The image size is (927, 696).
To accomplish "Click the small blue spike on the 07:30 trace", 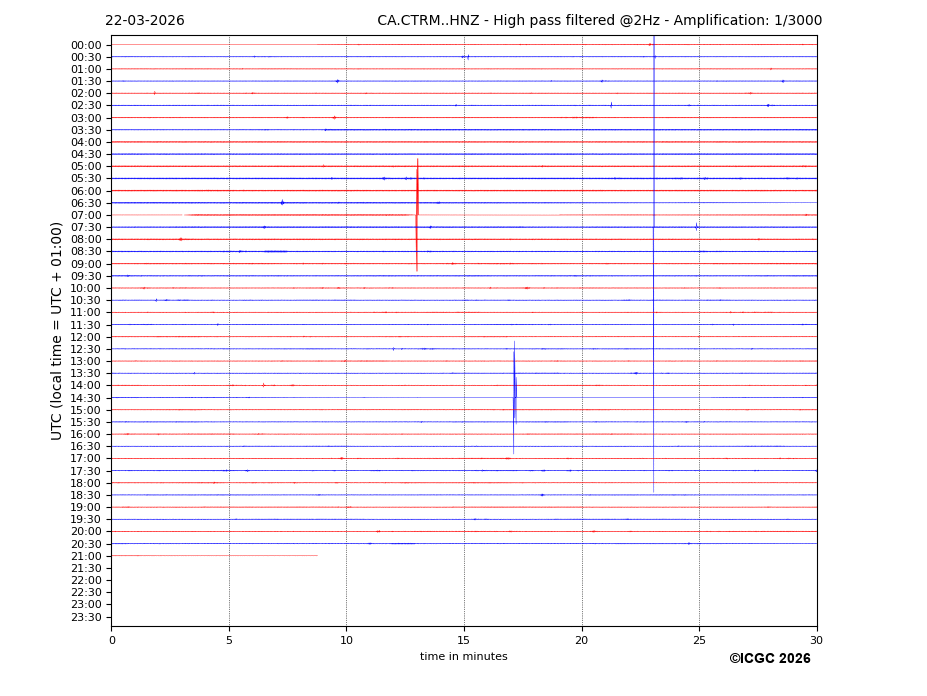I will pyautogui.click(x=697, y=227).
